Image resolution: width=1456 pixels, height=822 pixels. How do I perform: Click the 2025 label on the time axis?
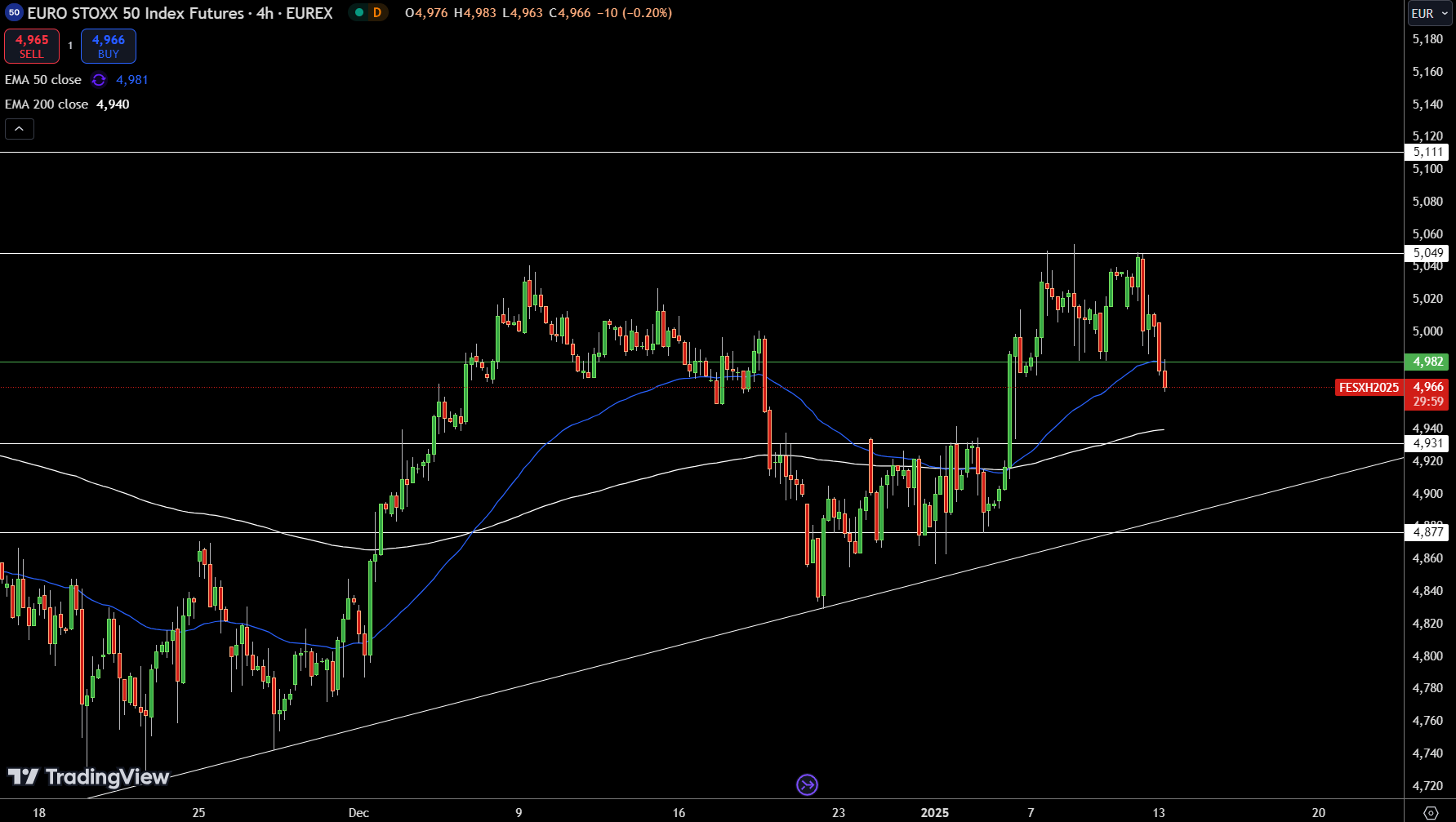935,813
